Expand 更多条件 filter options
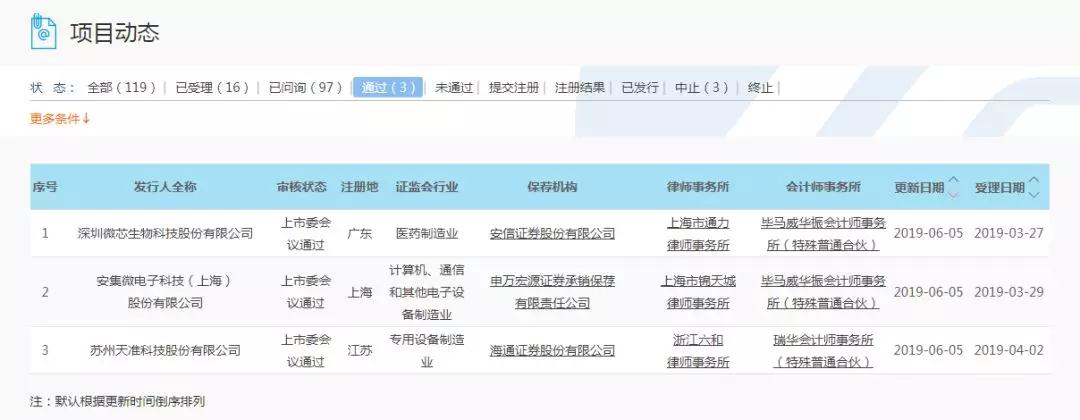 pos(60,119)
